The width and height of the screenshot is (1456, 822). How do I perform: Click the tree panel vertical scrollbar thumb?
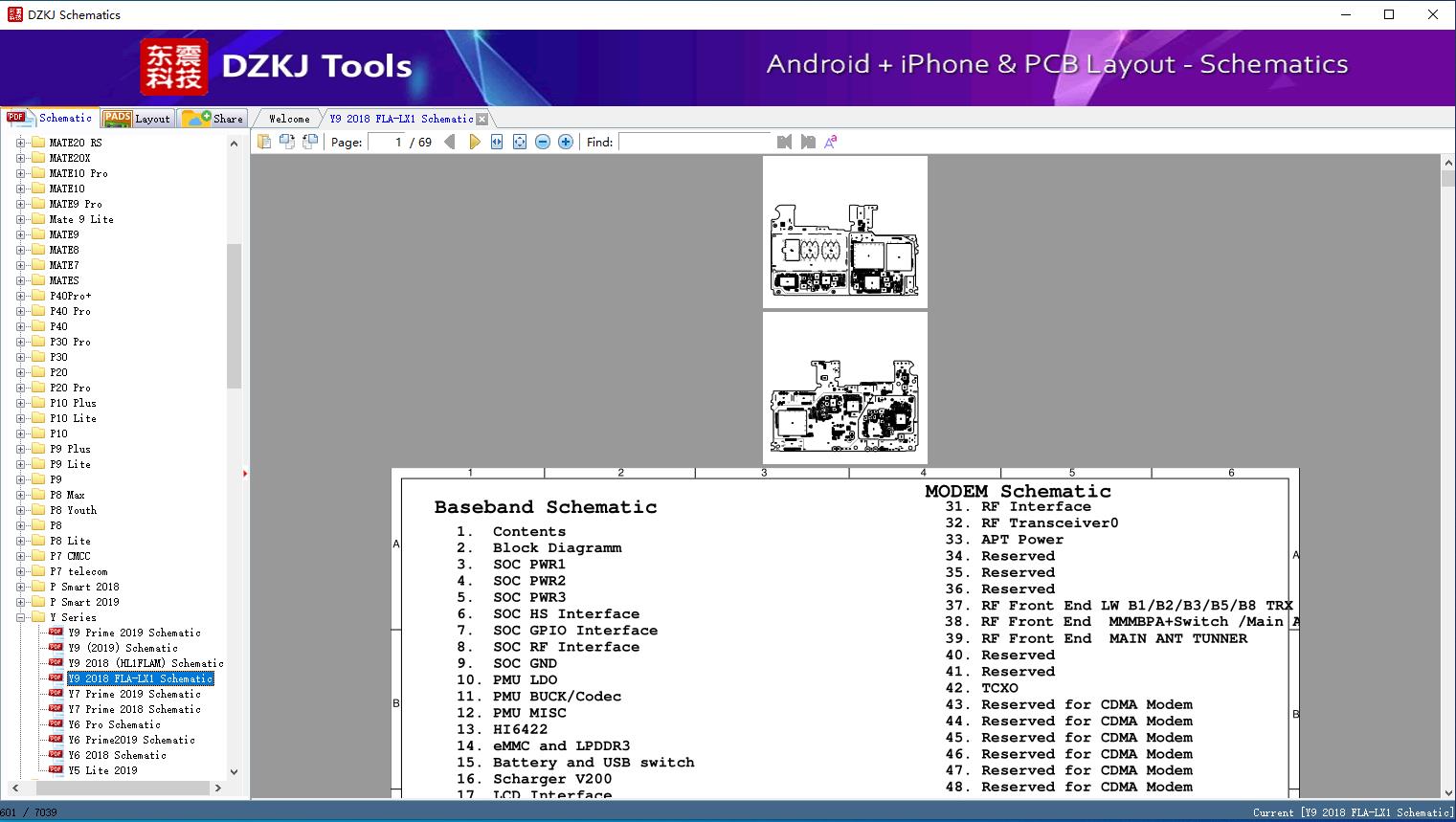[234, 316]
